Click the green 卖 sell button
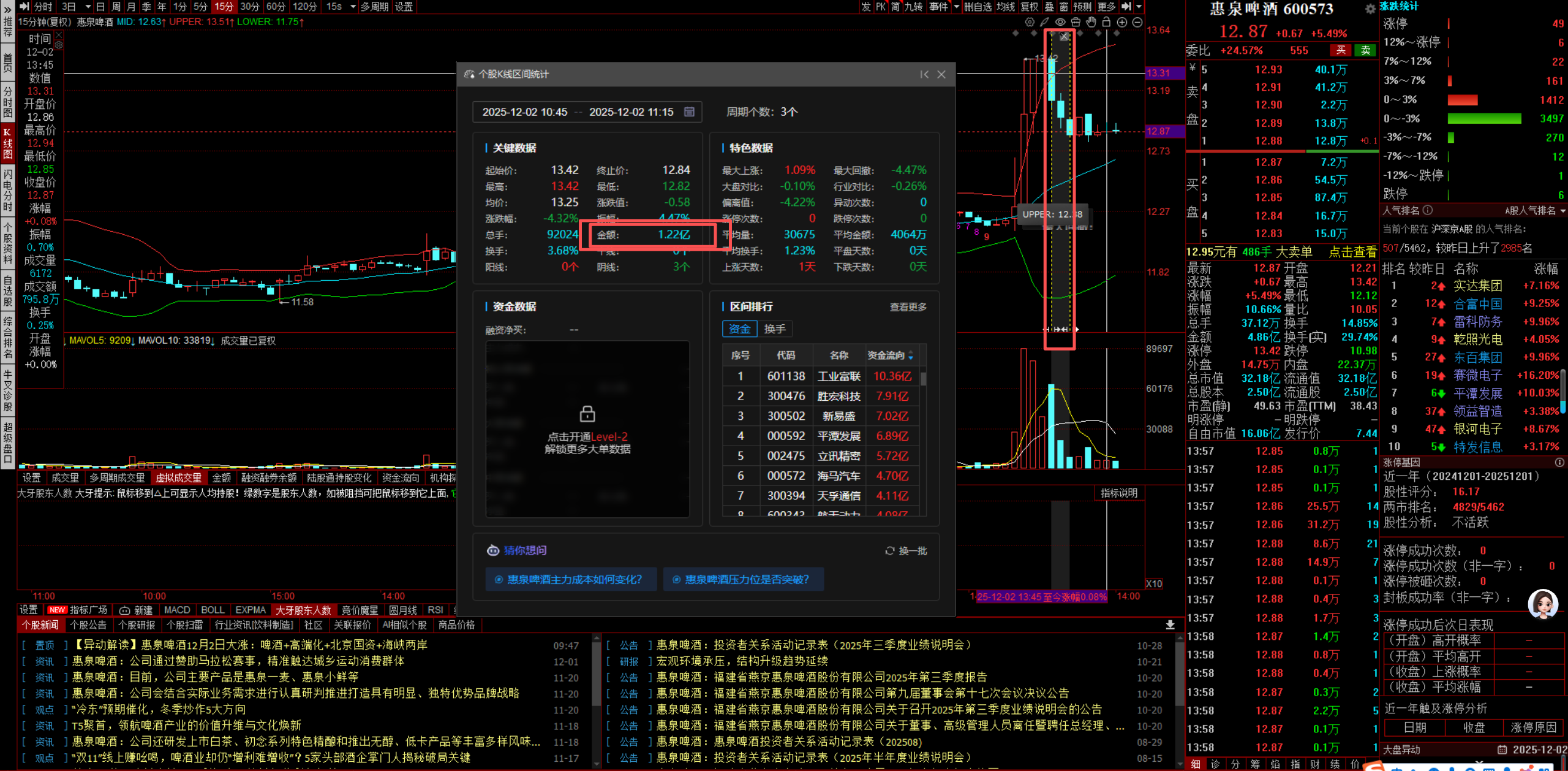 [1365, 50]
